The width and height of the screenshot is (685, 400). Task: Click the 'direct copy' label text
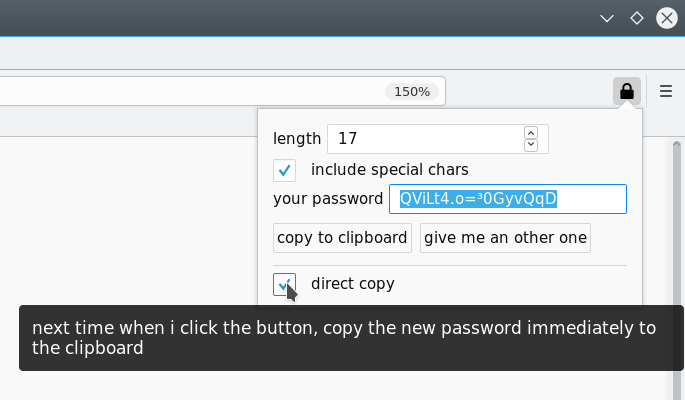tap(353, 284)
